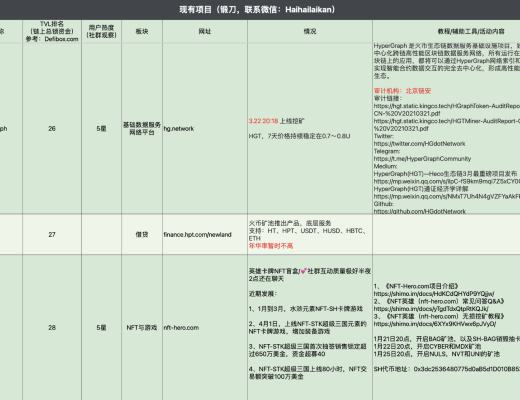Select the HyperGraph(HGT)通证经济学详解 line

point(421,189)
